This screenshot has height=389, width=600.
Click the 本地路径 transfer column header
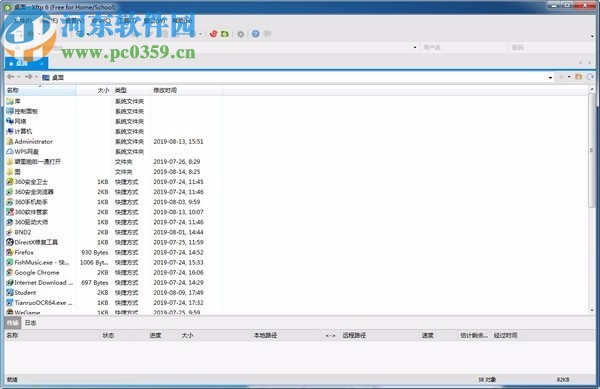265,335
